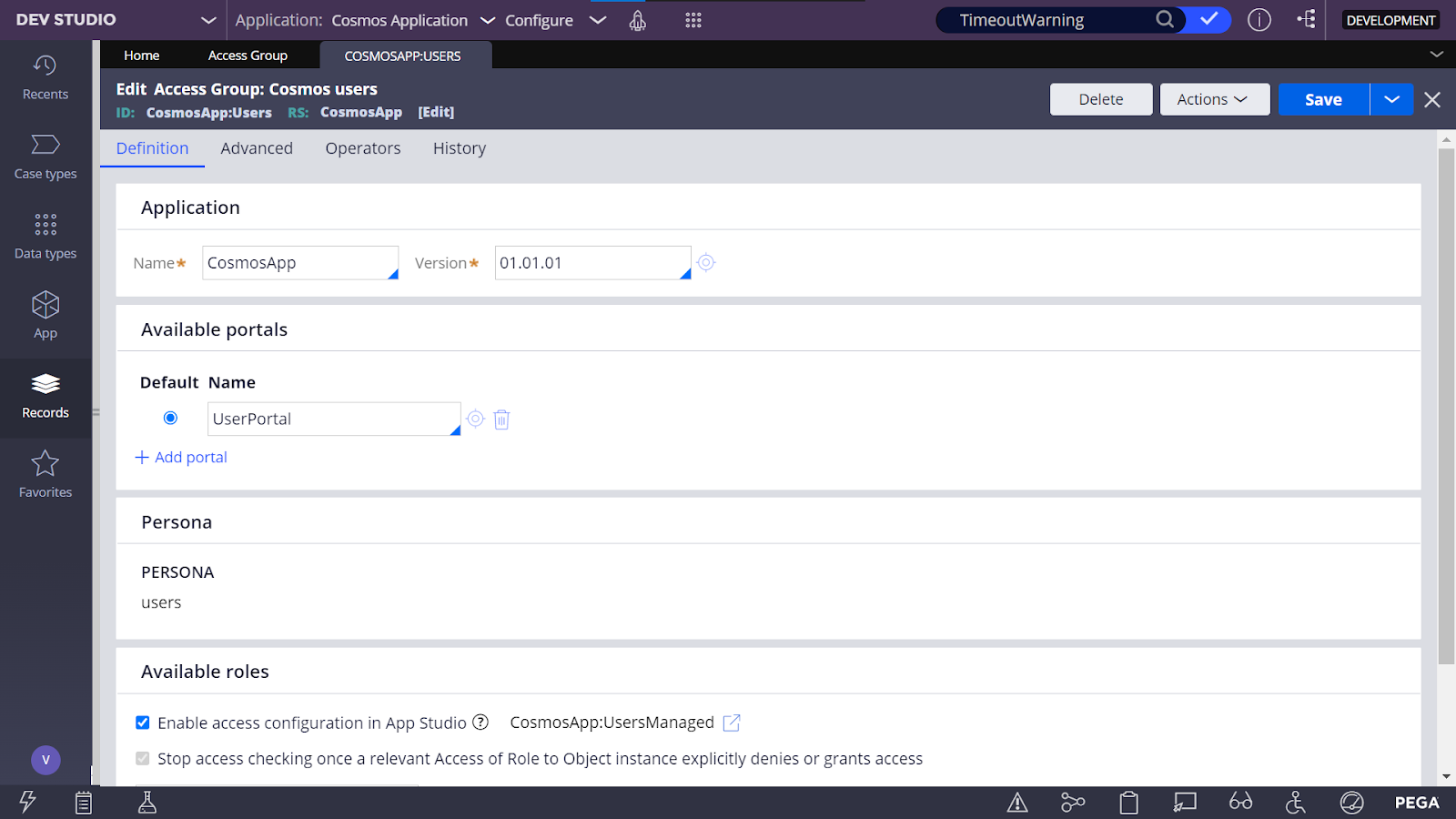The width and height of the screenshot is (1456, 819).
Task: Delete the UserPortal row with trash icon
Action: pos(501,420)
